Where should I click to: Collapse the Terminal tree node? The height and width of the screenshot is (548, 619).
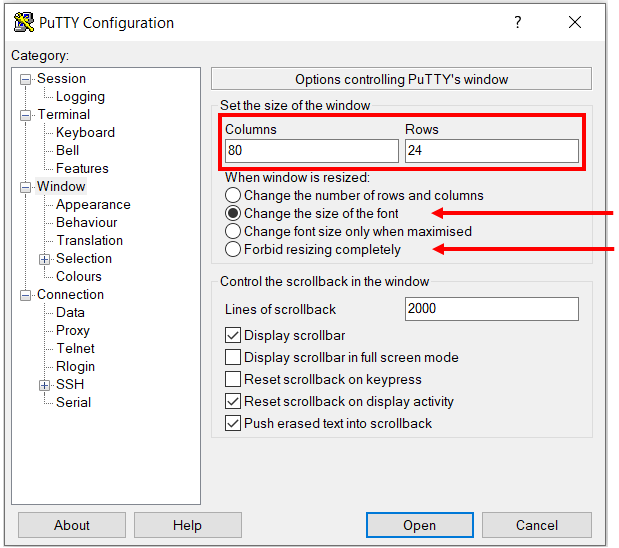(x=26, y=115)
